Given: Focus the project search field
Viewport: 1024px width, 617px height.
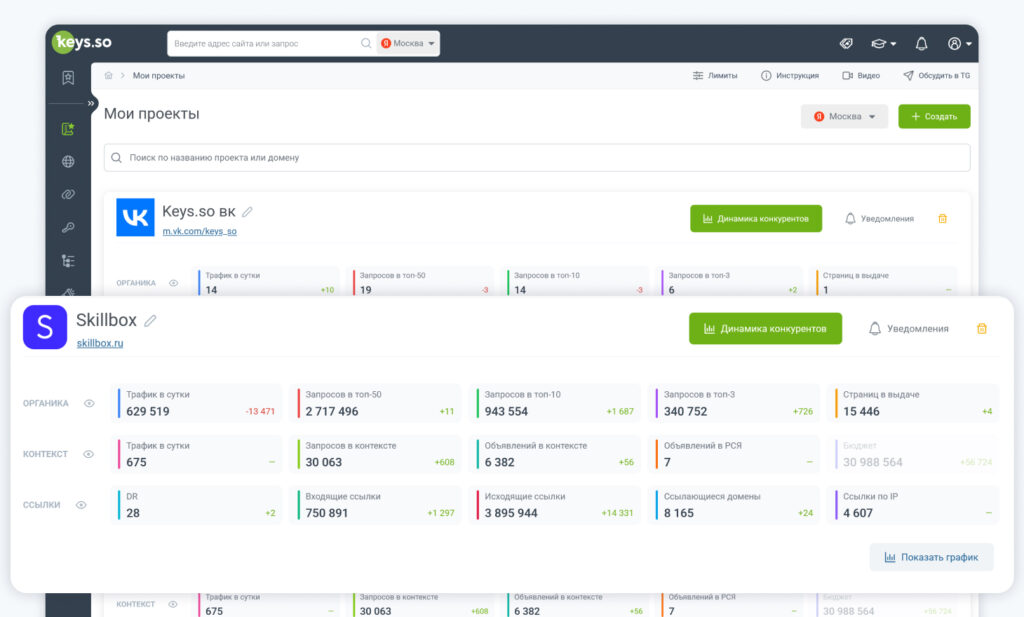Looking at the screenshot, I should tap(537, 157).
